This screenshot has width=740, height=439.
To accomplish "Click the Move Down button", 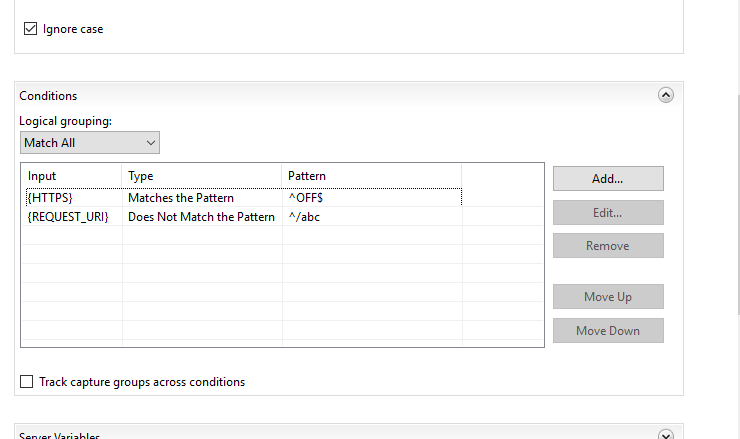I will click(607, 331).
